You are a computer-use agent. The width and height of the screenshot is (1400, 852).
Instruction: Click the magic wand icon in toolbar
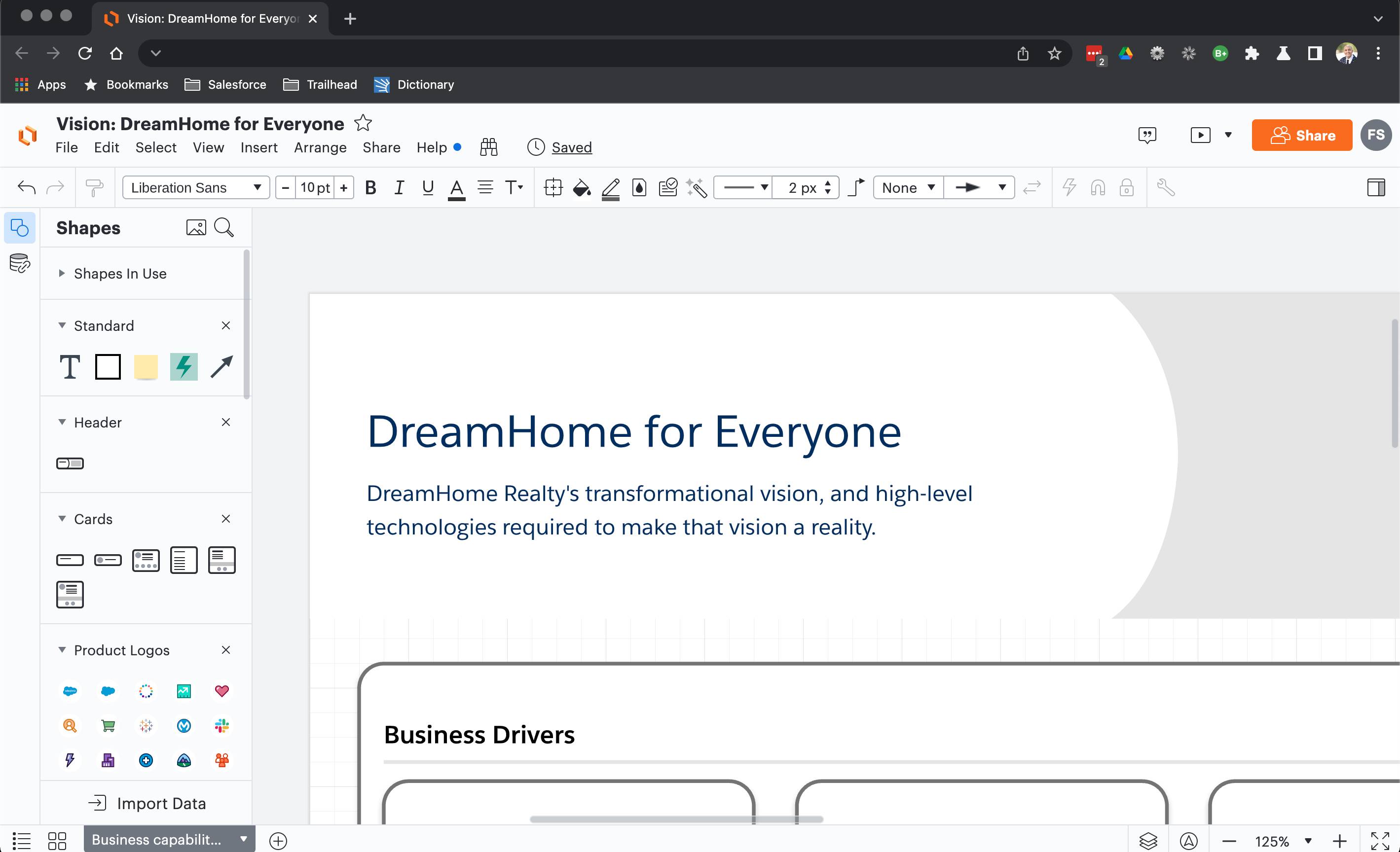click(697, 188)
